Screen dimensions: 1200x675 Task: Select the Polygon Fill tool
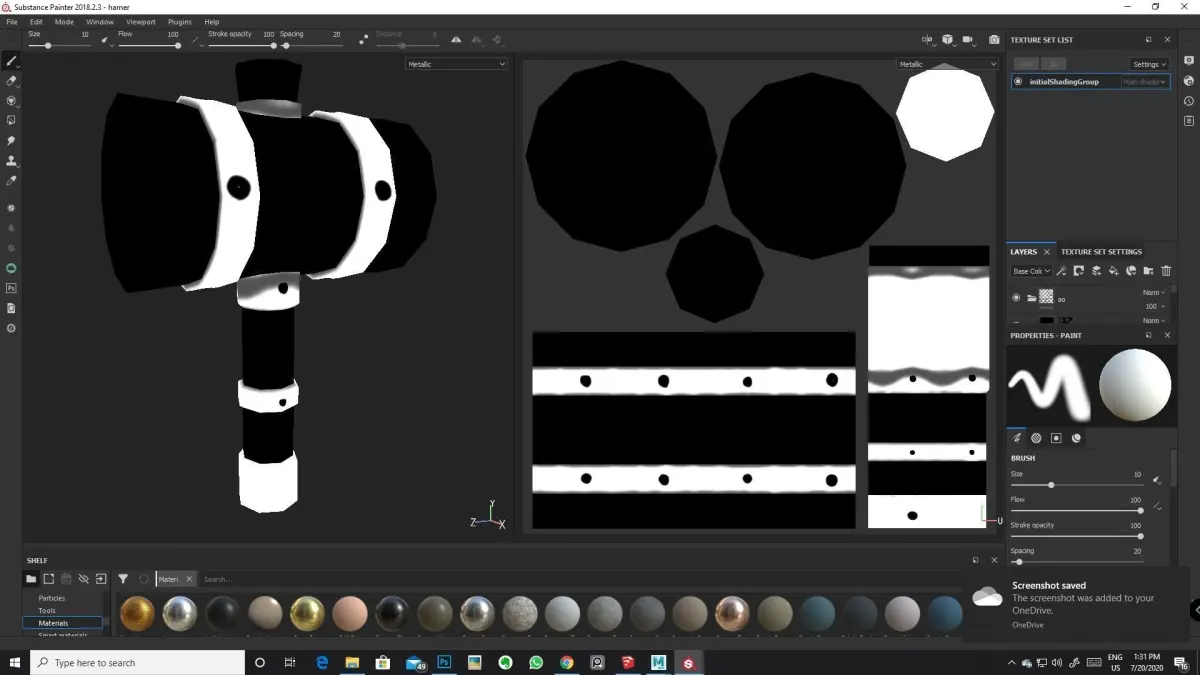(12, 121)
